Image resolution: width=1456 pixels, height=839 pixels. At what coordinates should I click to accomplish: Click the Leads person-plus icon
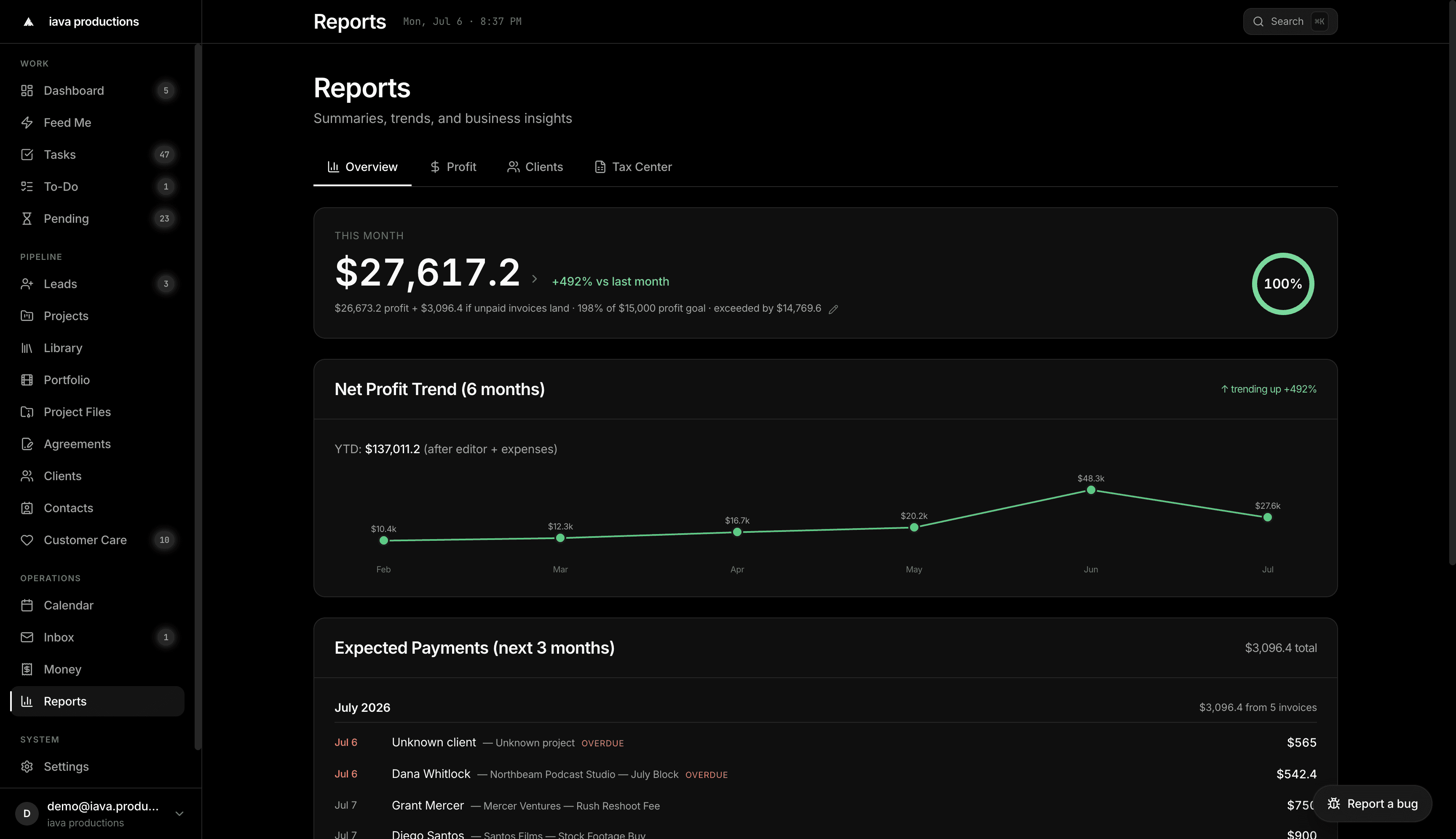click(27, 284)
